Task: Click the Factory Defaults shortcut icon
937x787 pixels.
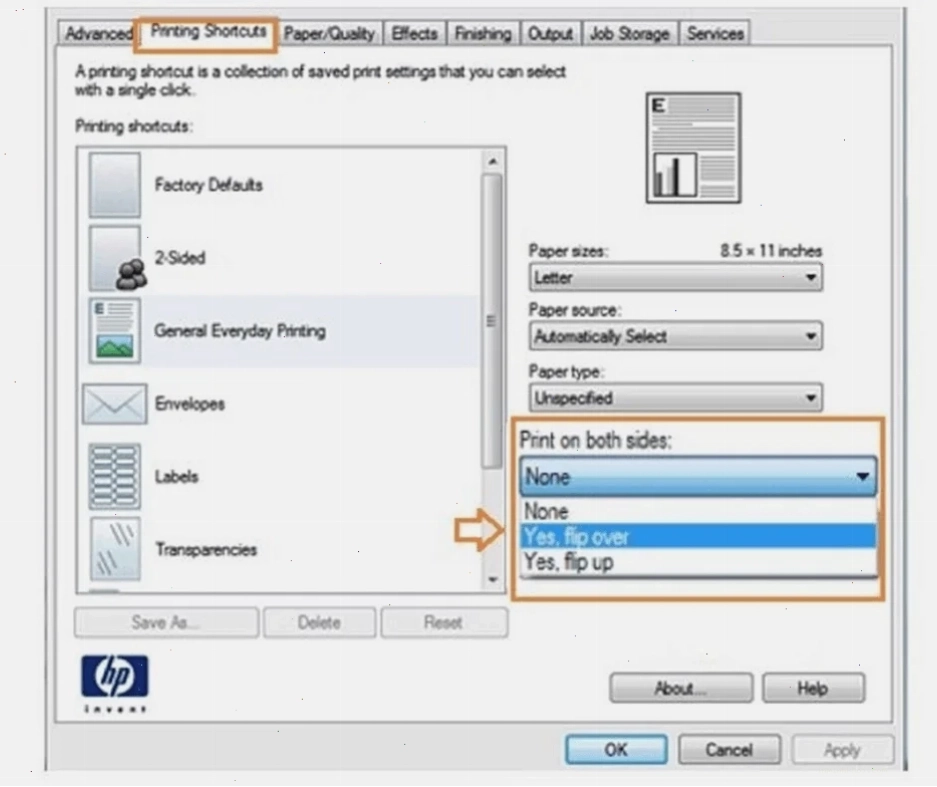Action: point(115,185)
